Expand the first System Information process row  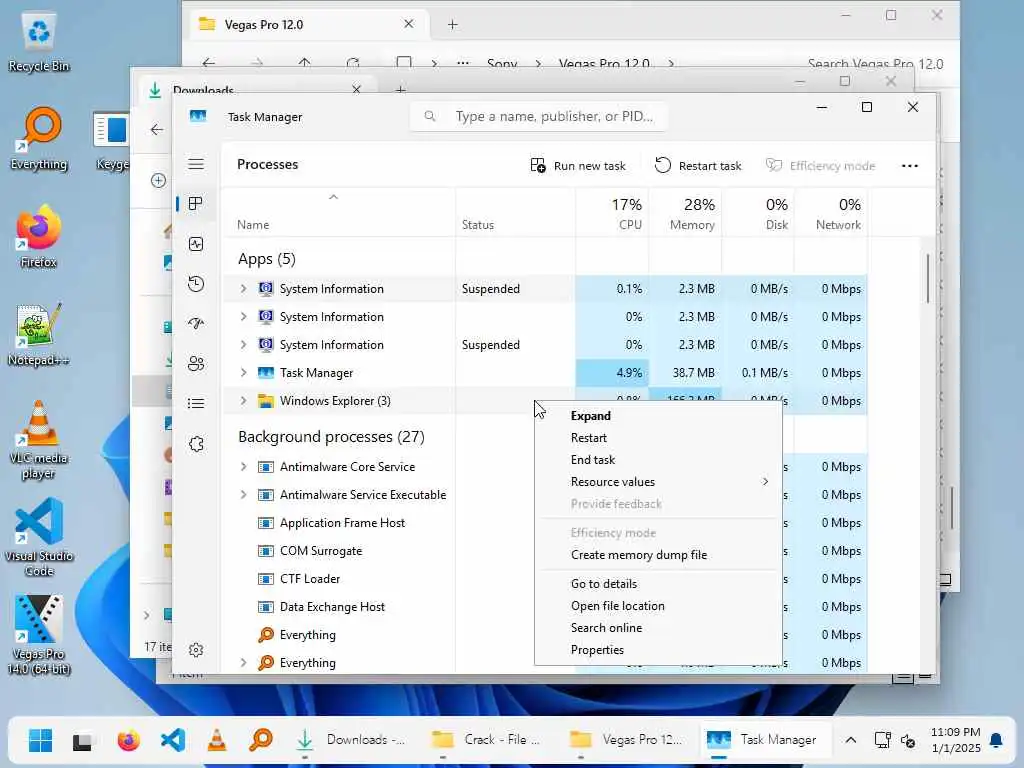[x=244, y=289]
